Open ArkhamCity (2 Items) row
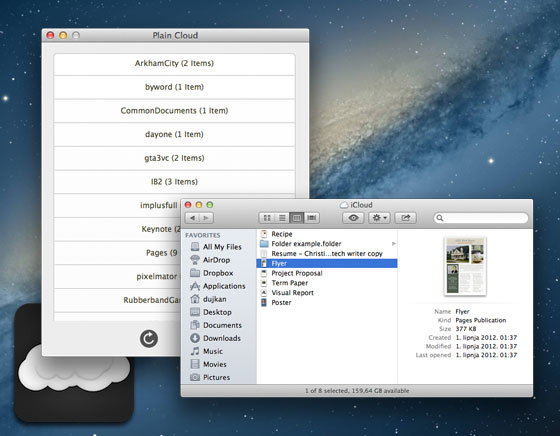This screenshot has width=560, height=436. click(174, 64)
